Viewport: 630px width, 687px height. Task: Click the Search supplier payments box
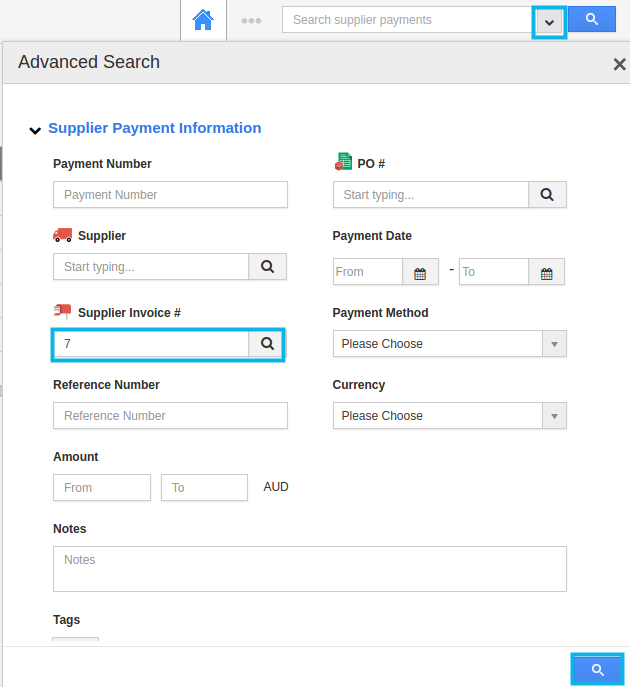pyautogui.click(x=407, y=20)
